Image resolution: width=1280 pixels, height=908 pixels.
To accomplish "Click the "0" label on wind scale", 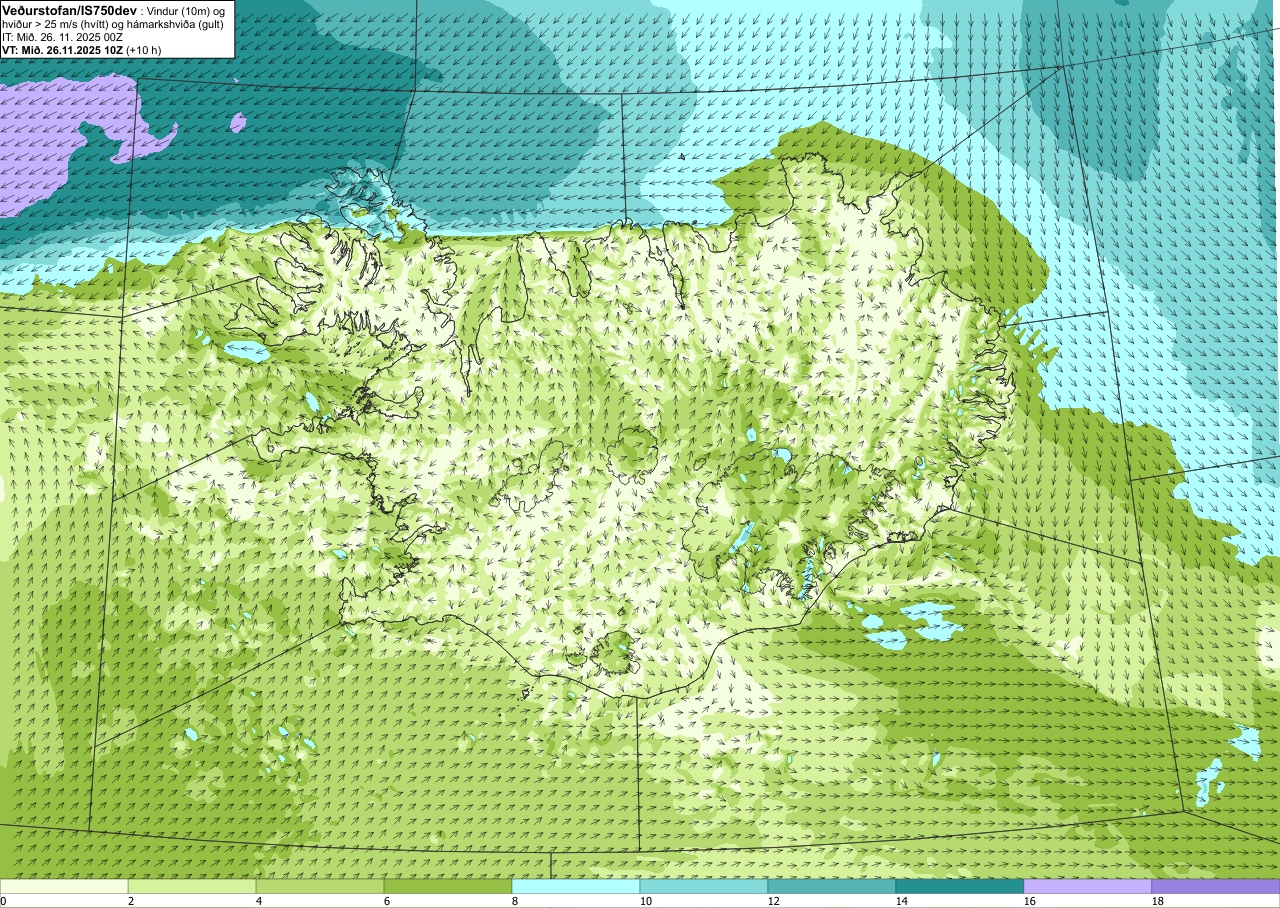I will pos(4,901).
